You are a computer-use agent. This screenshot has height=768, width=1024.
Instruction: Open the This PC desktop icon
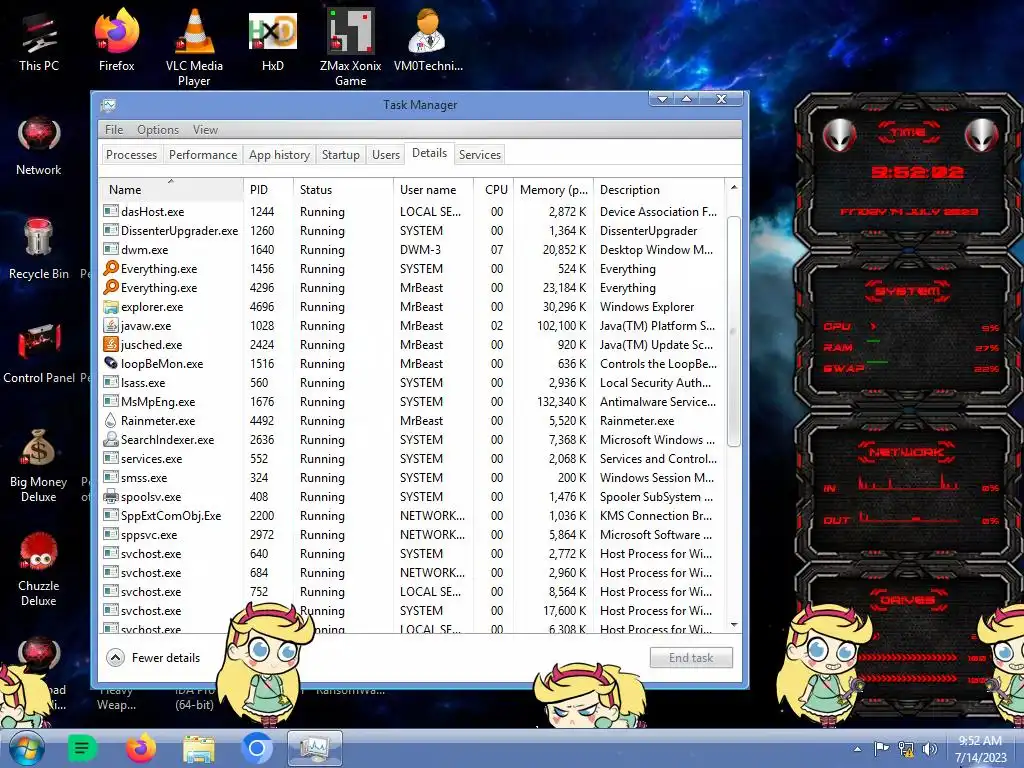39,41
